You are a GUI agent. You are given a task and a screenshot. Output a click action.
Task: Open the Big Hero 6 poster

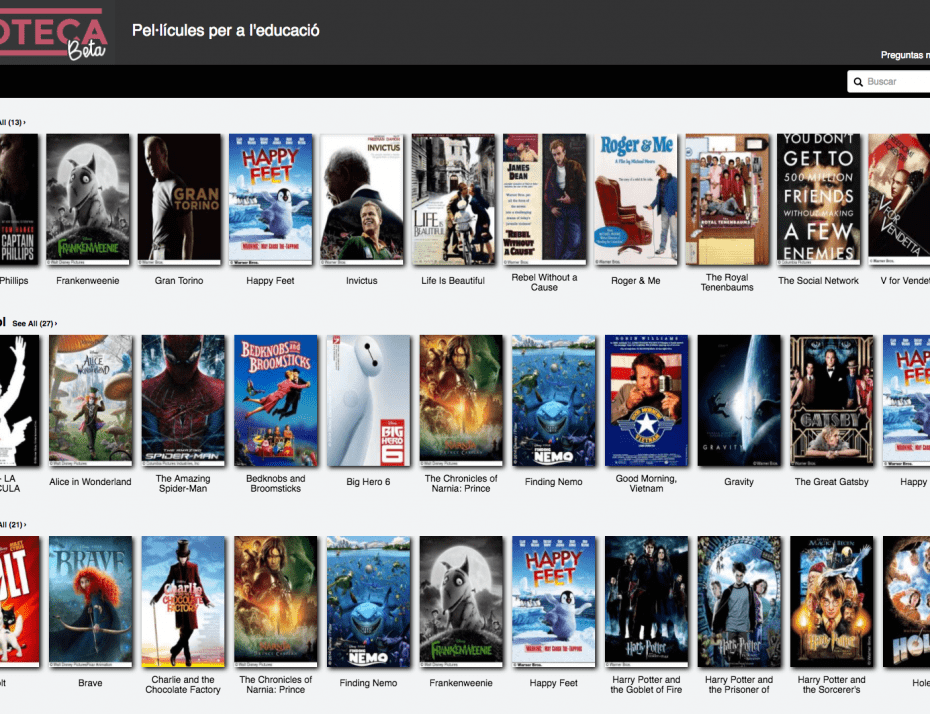[x=368, y=400]
